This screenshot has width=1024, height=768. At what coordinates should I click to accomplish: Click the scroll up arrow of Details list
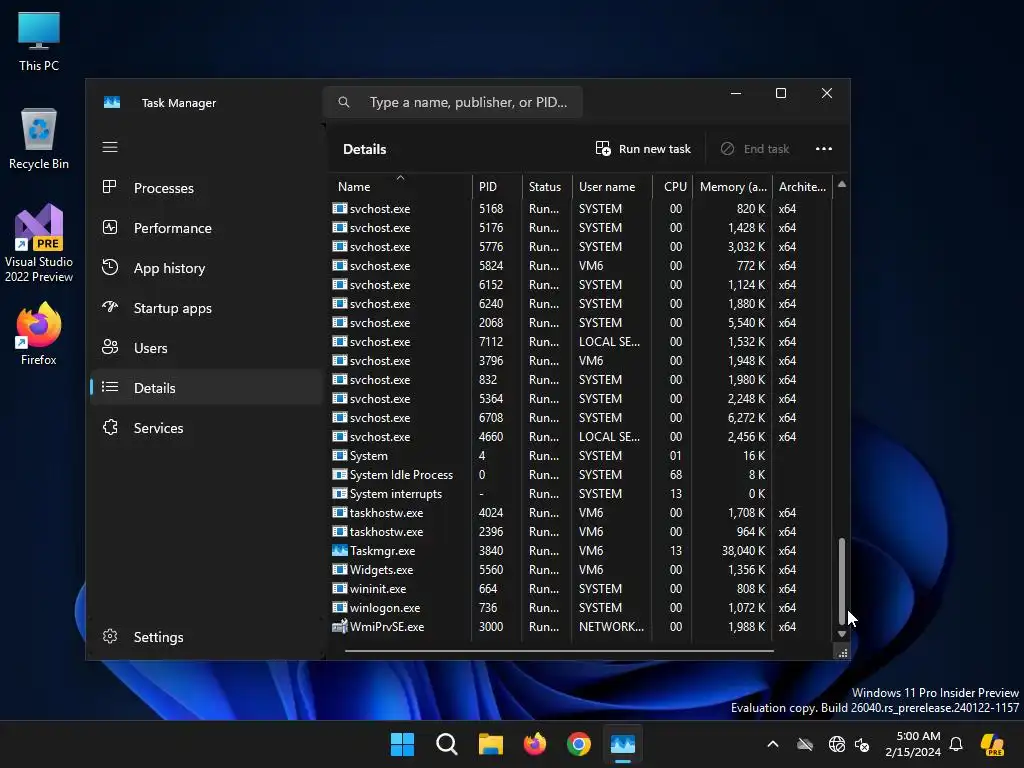(x=842, y=185)
